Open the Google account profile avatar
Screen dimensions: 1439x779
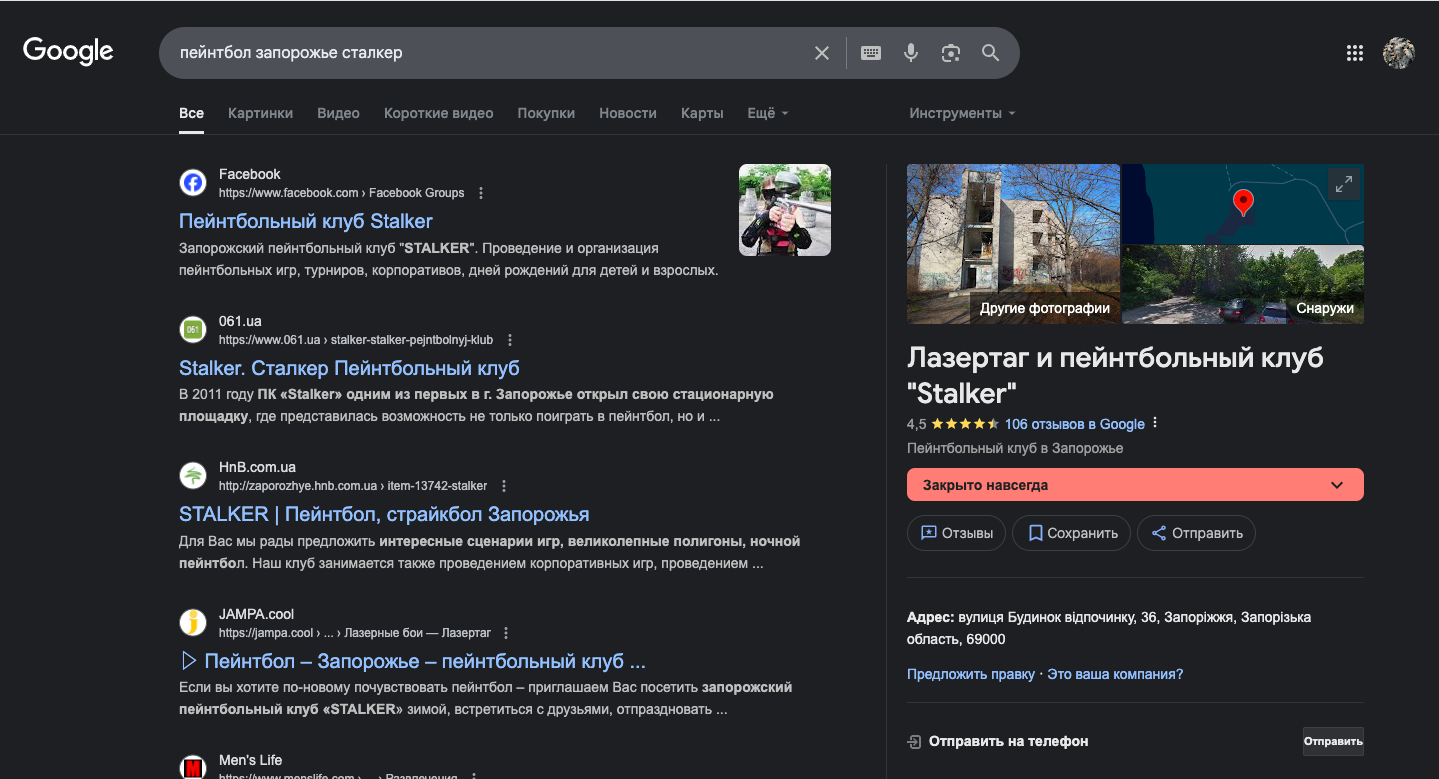click(x=1398, y=53)
